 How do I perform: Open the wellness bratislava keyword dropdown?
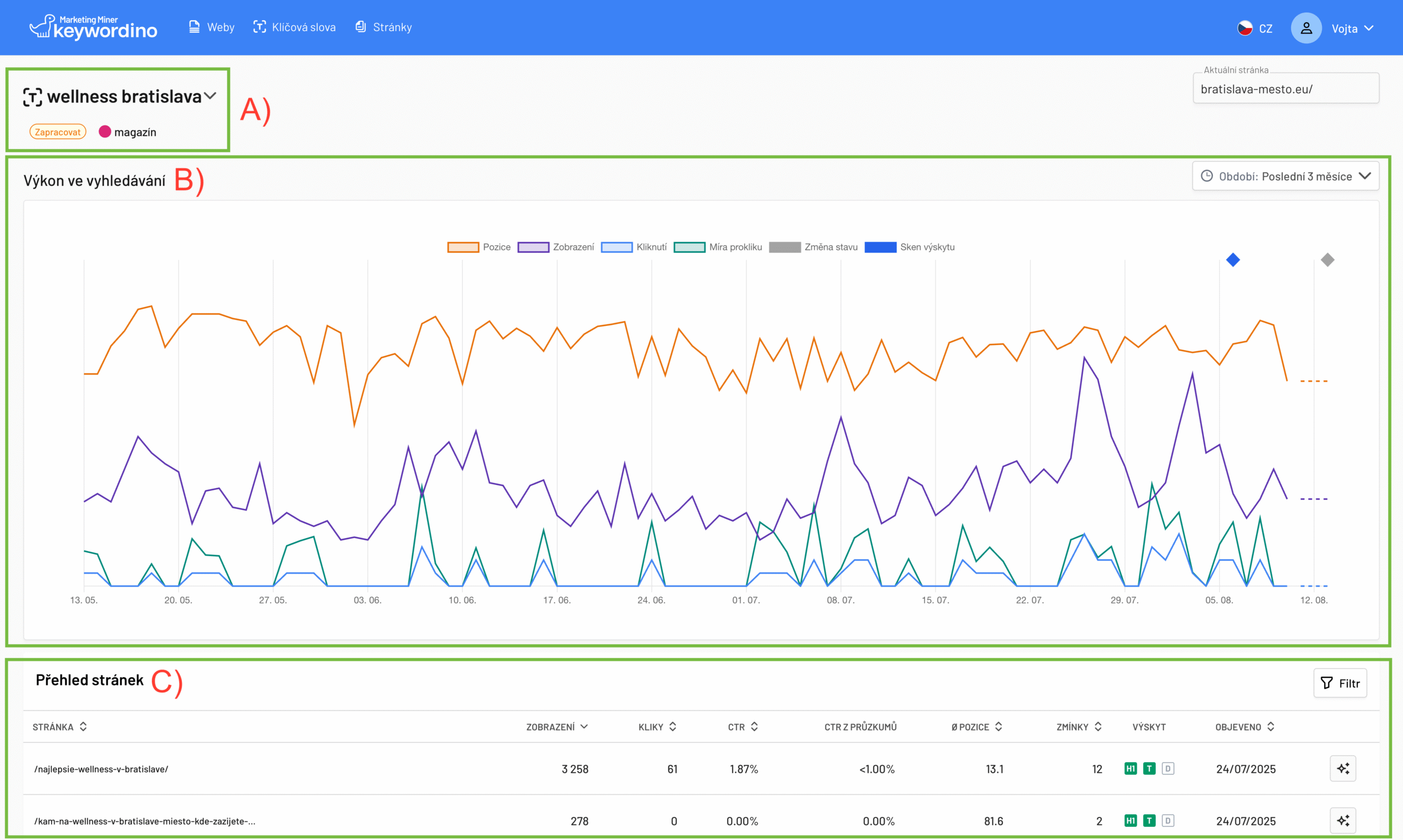(x=210, y=96)
